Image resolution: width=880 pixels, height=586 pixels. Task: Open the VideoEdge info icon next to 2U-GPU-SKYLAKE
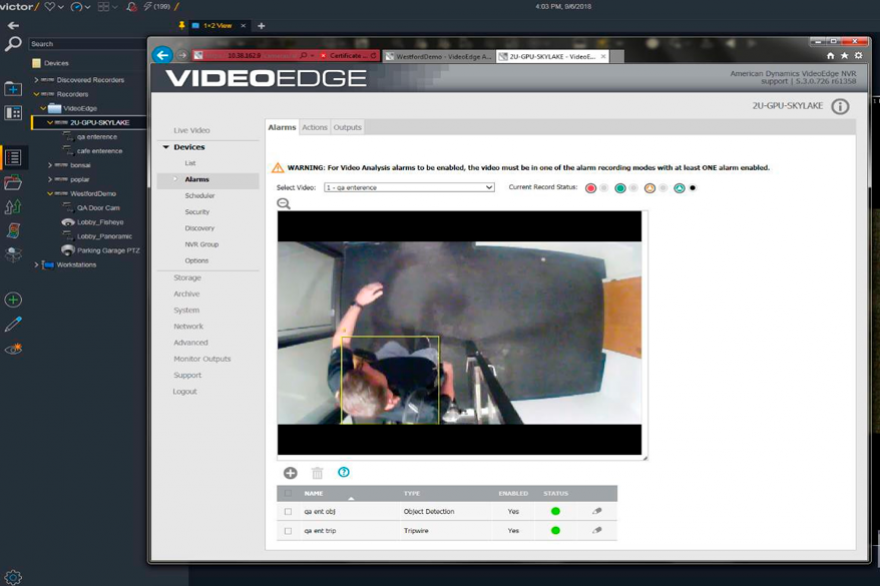(x=838, y=109)
